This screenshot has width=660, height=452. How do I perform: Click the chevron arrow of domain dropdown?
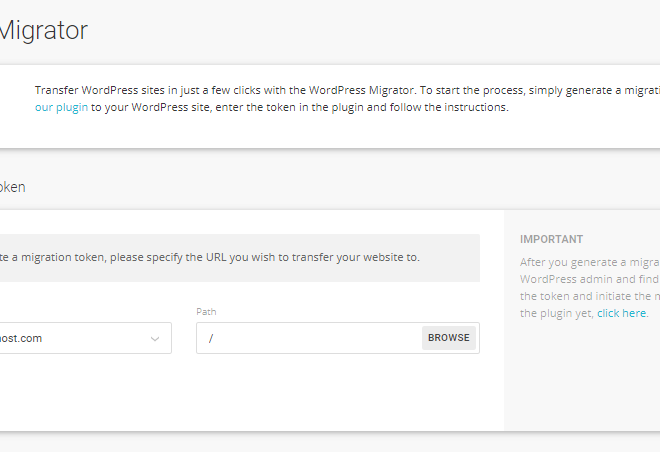(x=155, y=339)
